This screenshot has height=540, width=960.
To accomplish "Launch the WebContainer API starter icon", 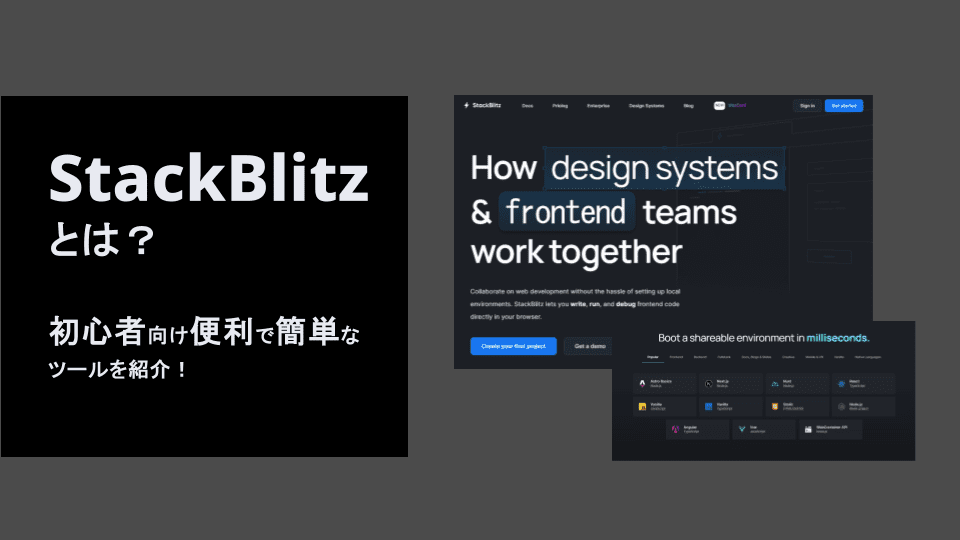I will point(807,429).
